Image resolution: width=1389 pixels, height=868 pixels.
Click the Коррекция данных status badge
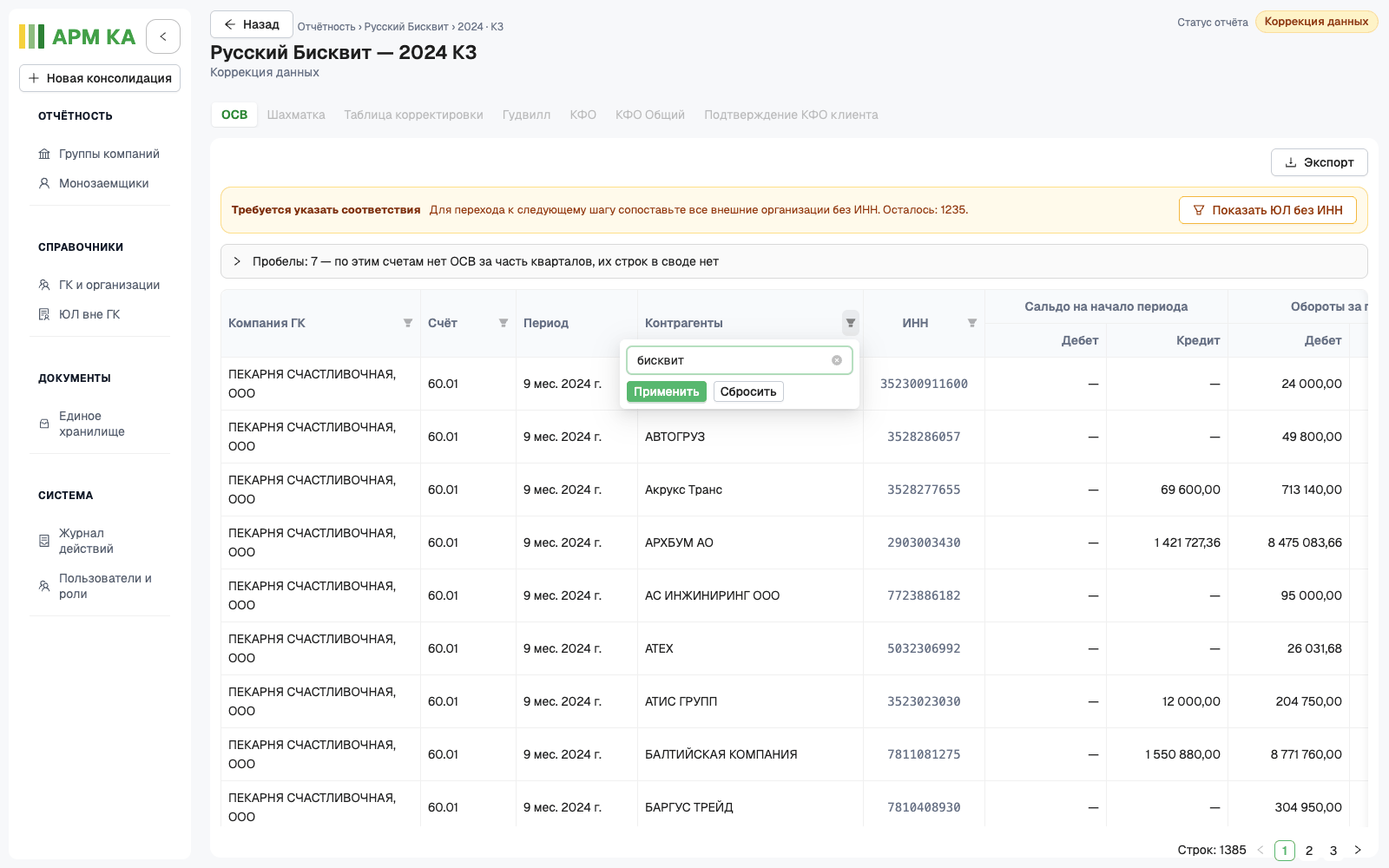[x=1316, y=22]
